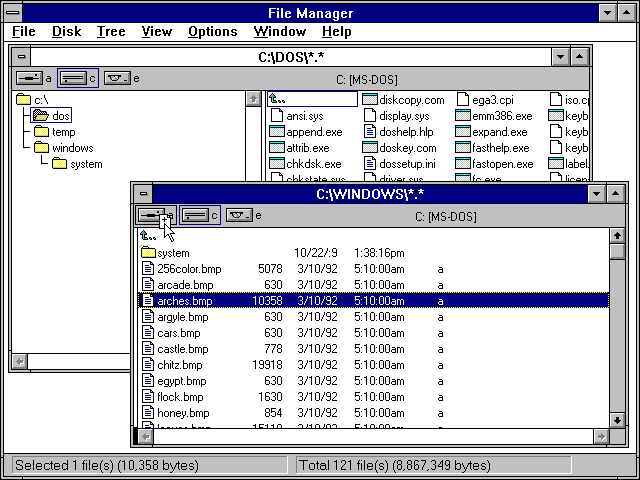This screenshot has height=480, width=640.
Task: Open the Tree menu
Action: click(111, 32)
